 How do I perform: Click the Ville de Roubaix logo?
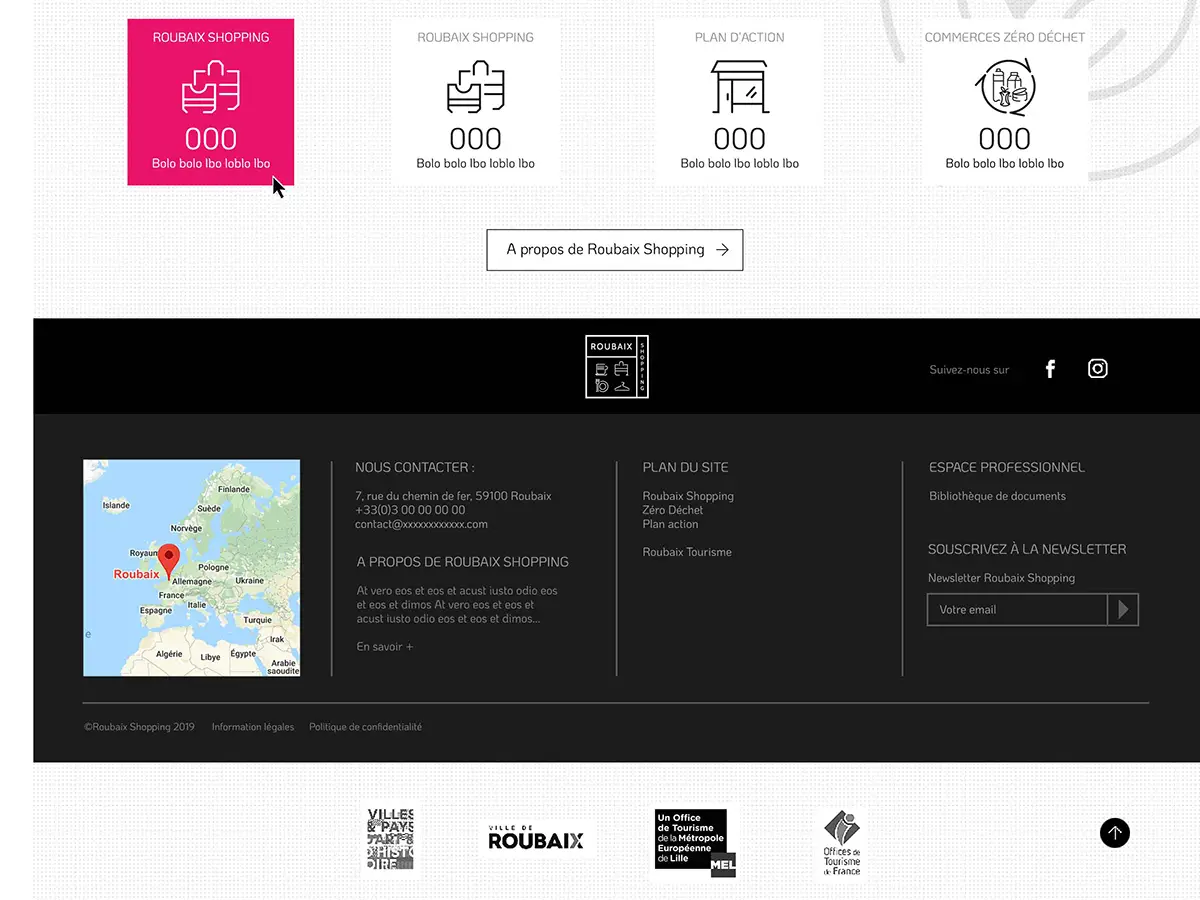[536, 839]
